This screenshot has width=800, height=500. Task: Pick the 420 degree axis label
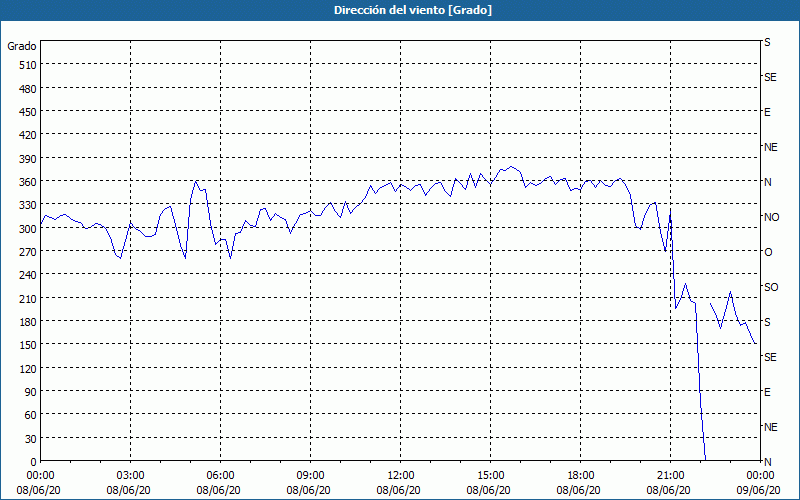click(x=28, y=136)
